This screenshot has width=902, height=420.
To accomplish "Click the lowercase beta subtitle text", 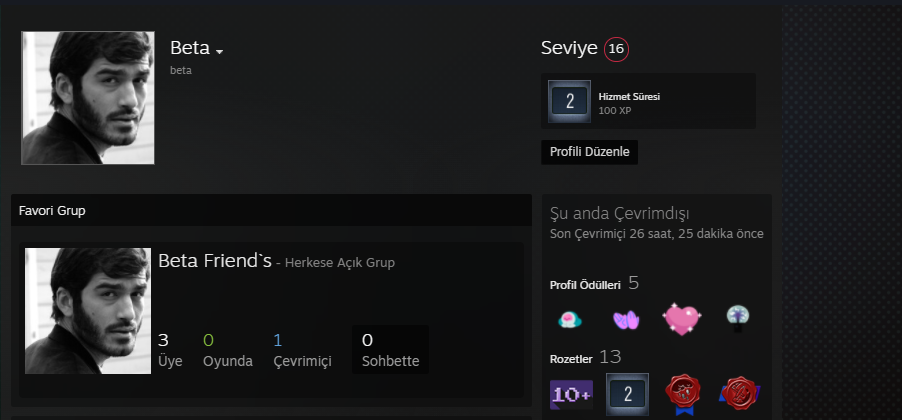I will click(181, 71).
